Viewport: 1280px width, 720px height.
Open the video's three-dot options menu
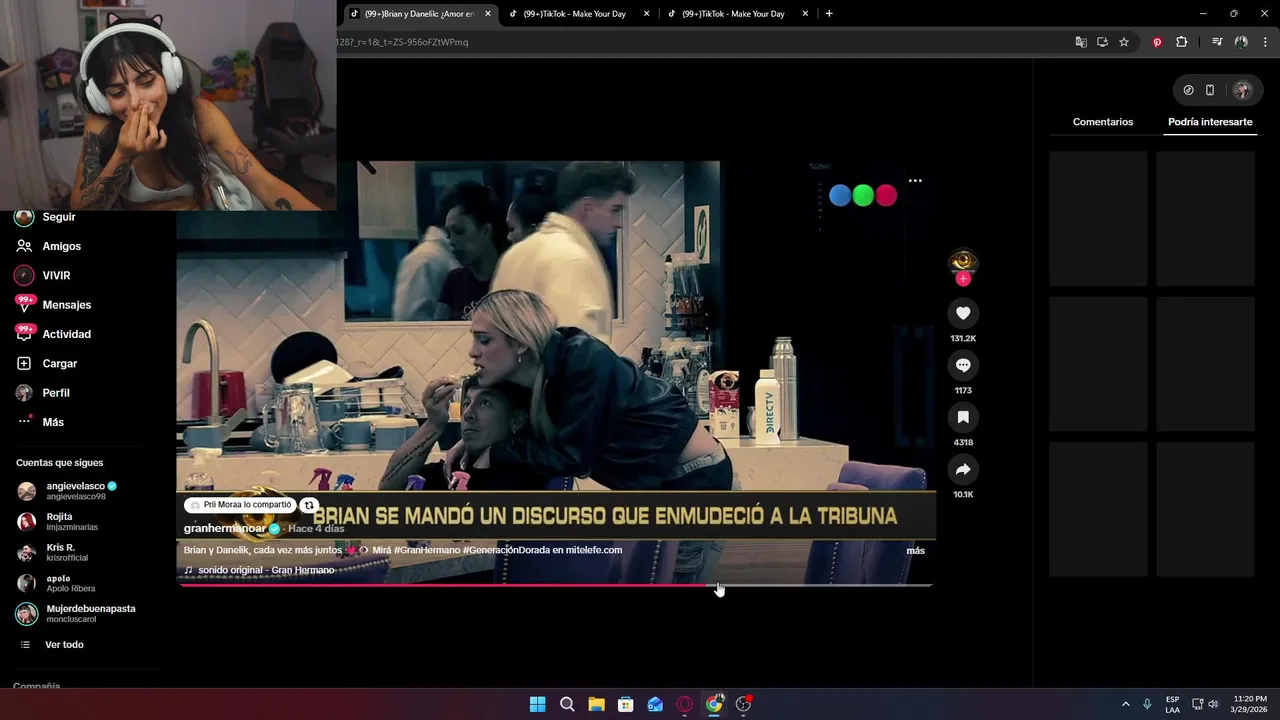(915, 181)
